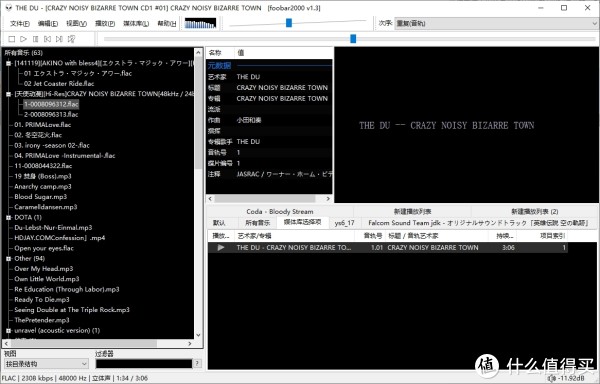Click the random playback icon
Viewport: 600px width, 384px height.
pyautogui.click(x=71, y=39)
